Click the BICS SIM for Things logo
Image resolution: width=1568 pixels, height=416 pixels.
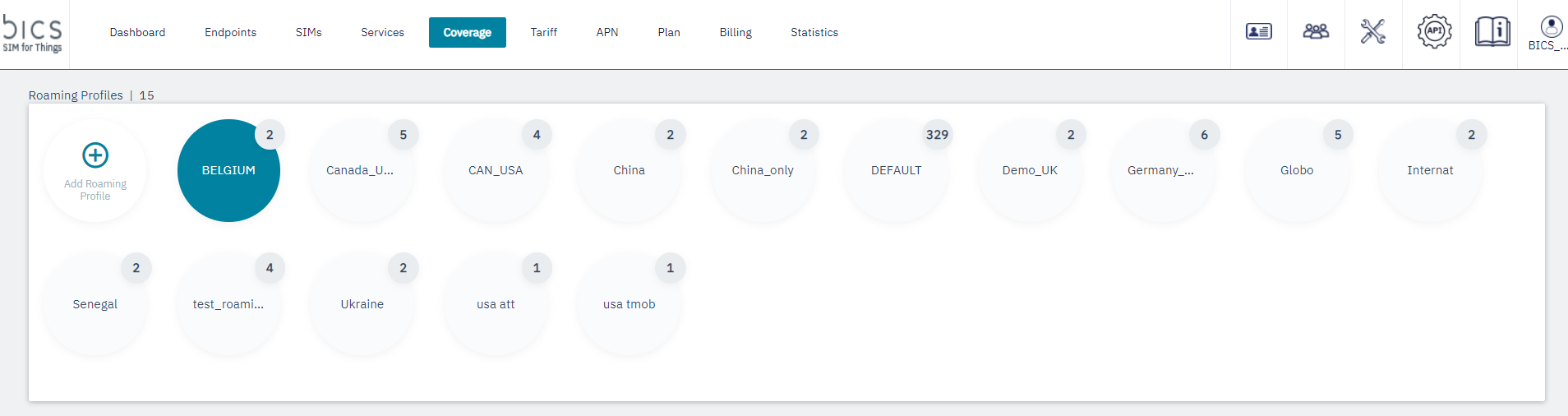33,34
